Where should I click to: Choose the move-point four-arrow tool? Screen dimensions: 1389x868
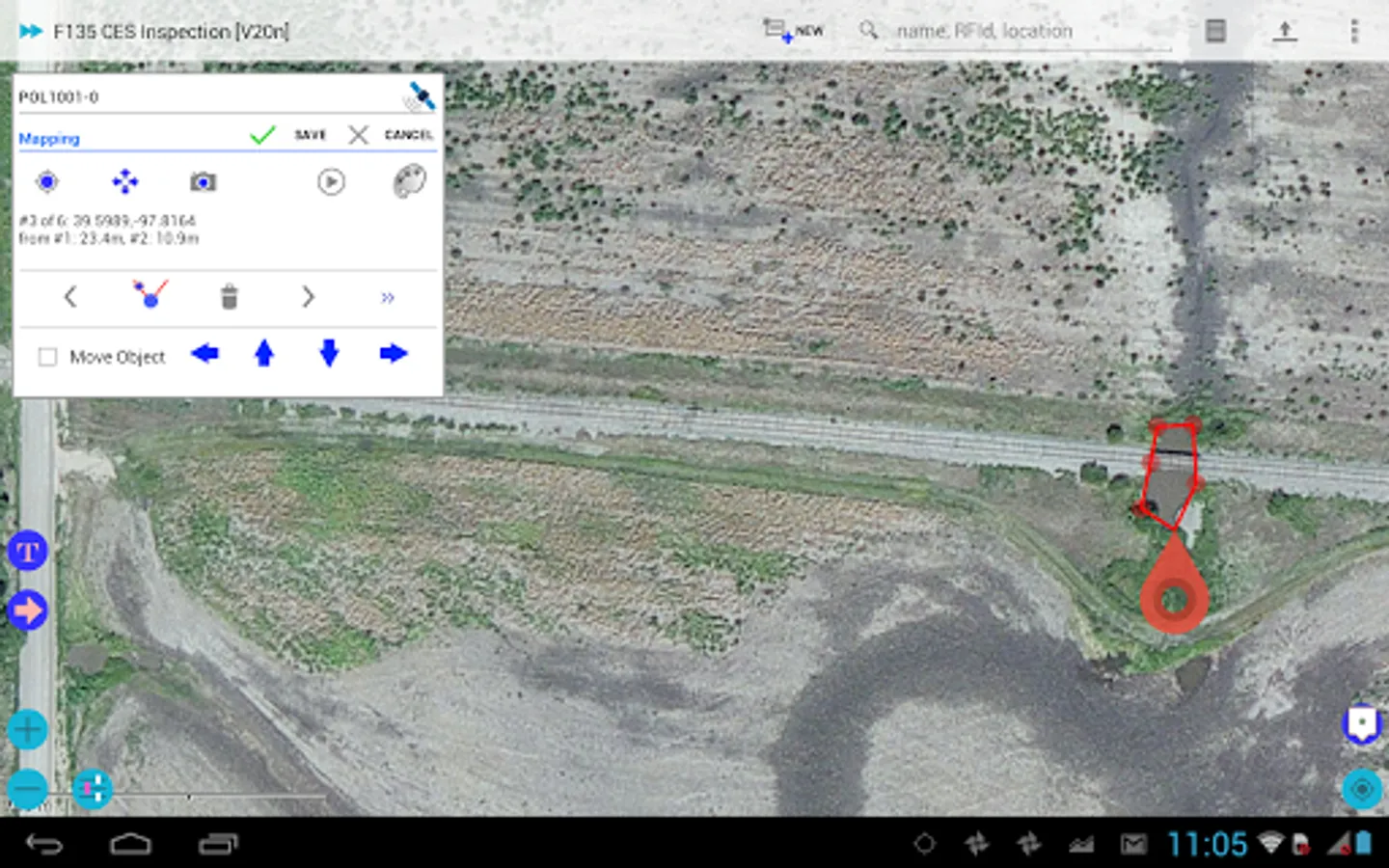125,181
